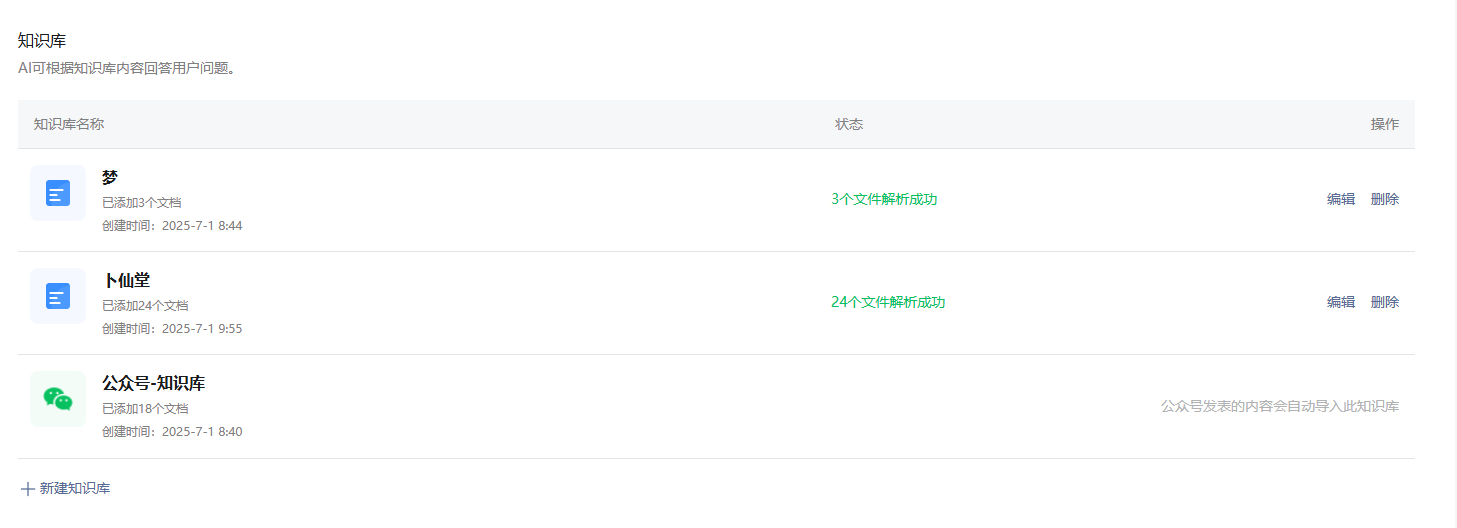This screenshot has width=1457, height=528.
Task: Click the 3个文件解析成功 status text
Action: (x=884, y=199)
